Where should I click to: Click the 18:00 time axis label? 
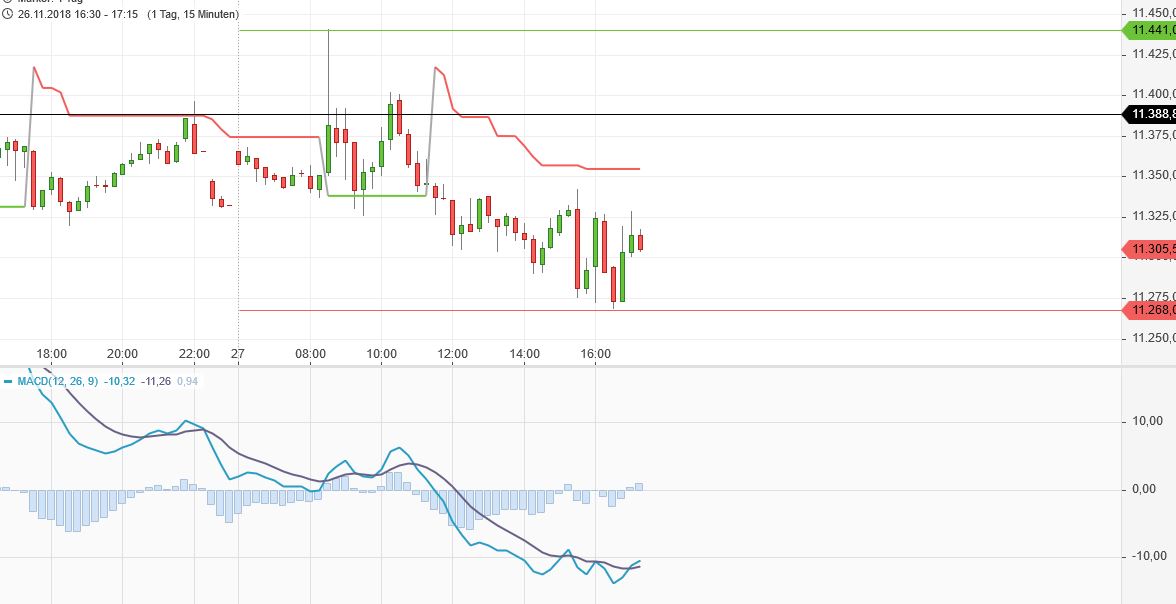tap(52, 352)
